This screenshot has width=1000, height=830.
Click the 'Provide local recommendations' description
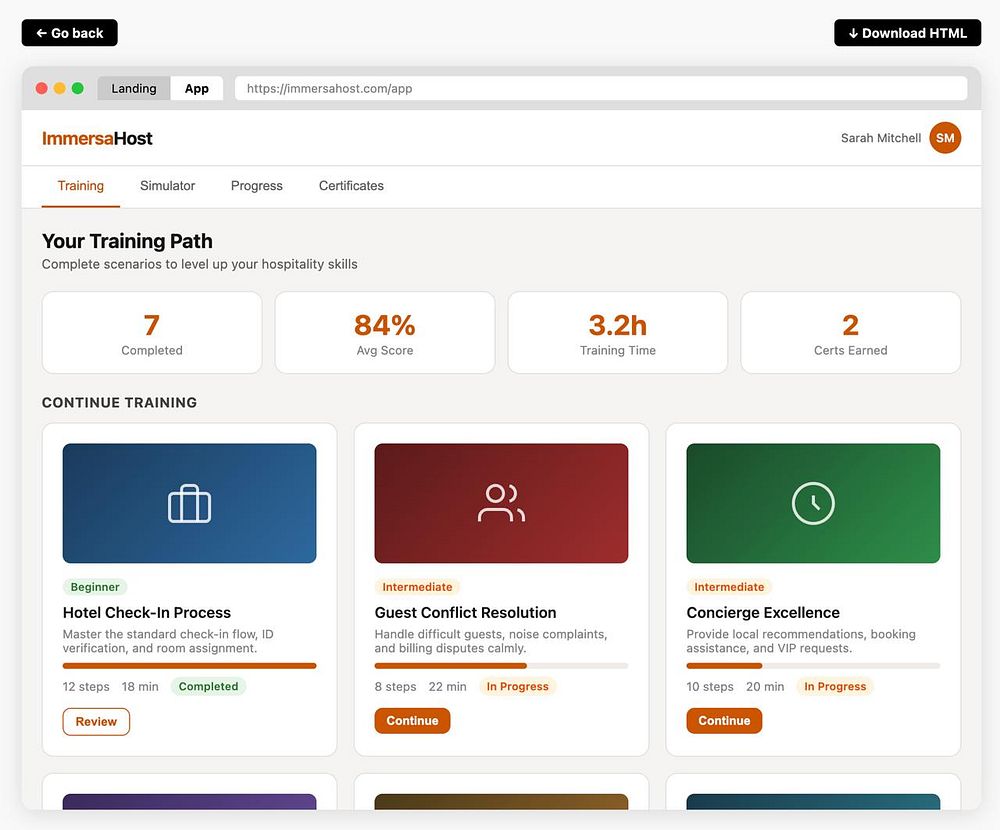coord(801,641)
